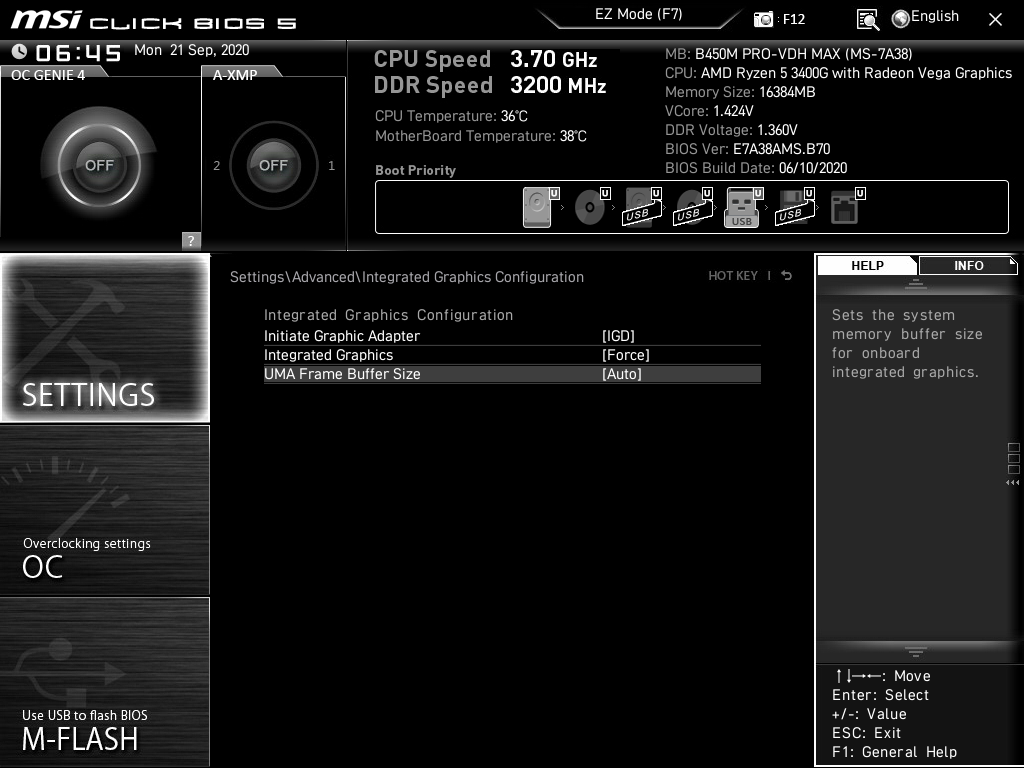Click the CPU Speed 3.70 GHz readout

[x=485, y=59]
